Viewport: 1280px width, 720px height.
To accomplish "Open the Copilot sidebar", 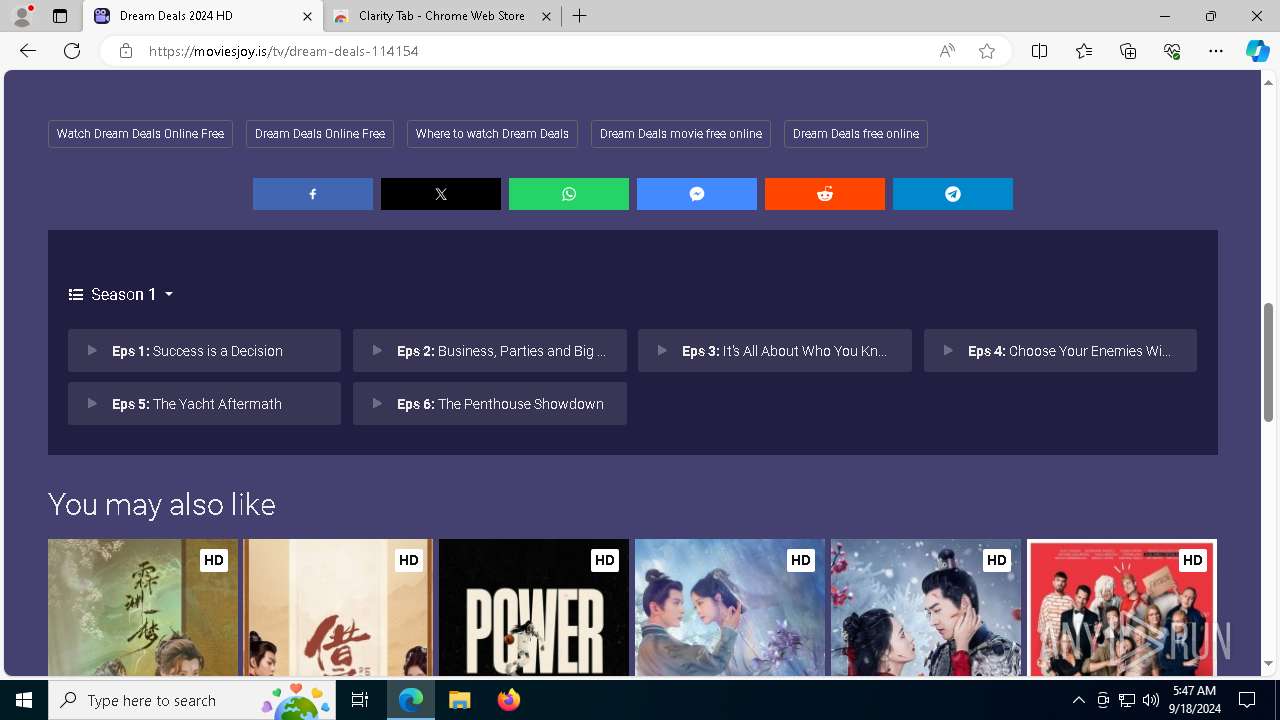I will pyautogui.click(x=1257, y=51).
